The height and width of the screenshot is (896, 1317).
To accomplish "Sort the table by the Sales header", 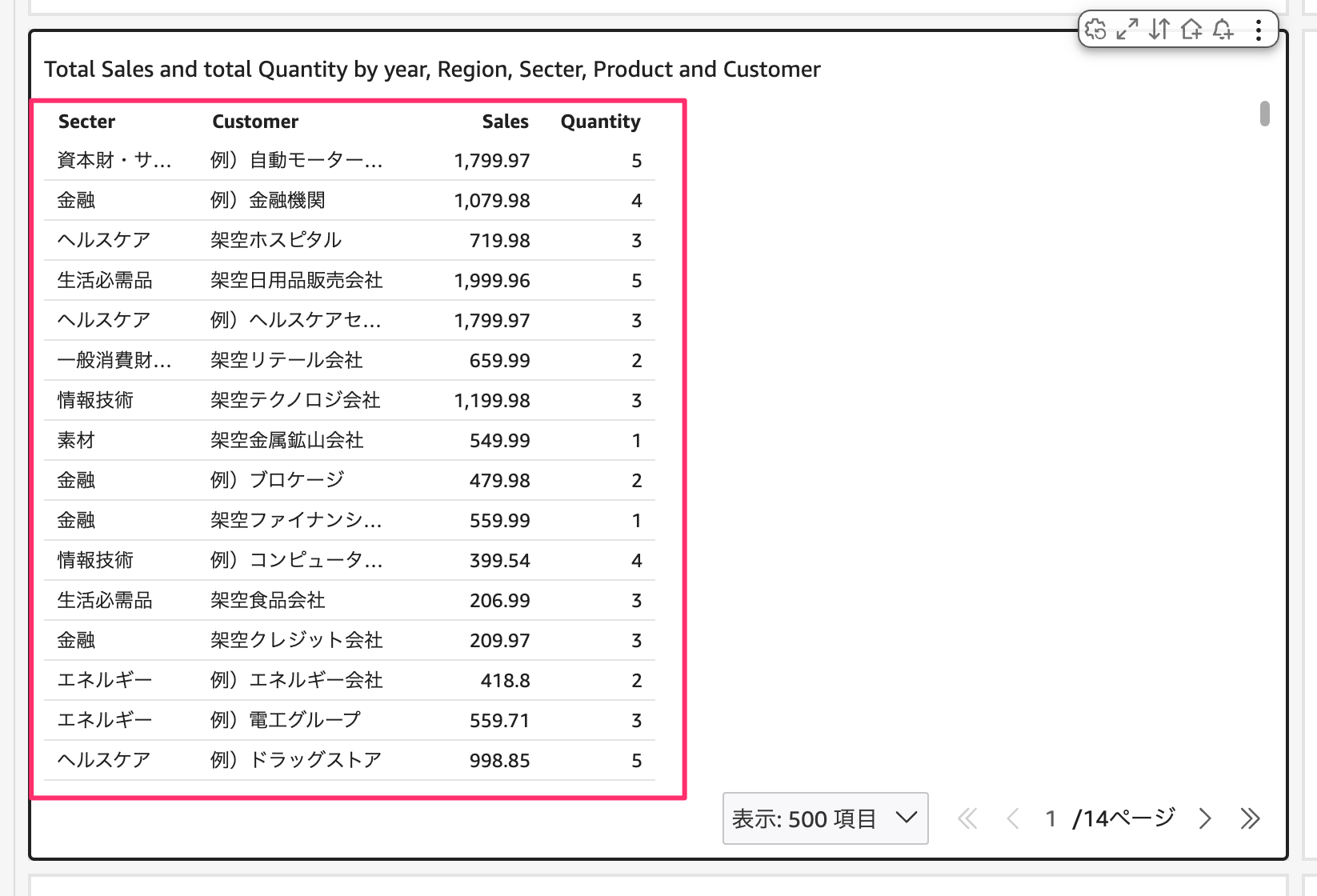I will [504, 121].
